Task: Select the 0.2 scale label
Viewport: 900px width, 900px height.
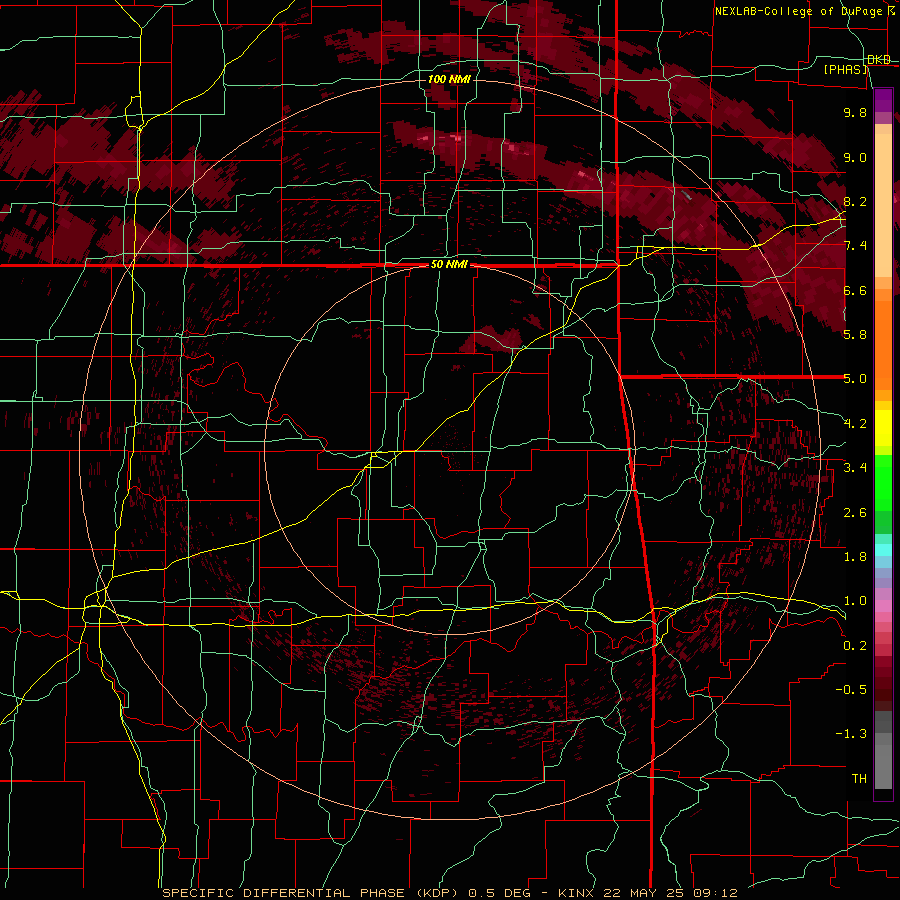Action: point(855,646)
